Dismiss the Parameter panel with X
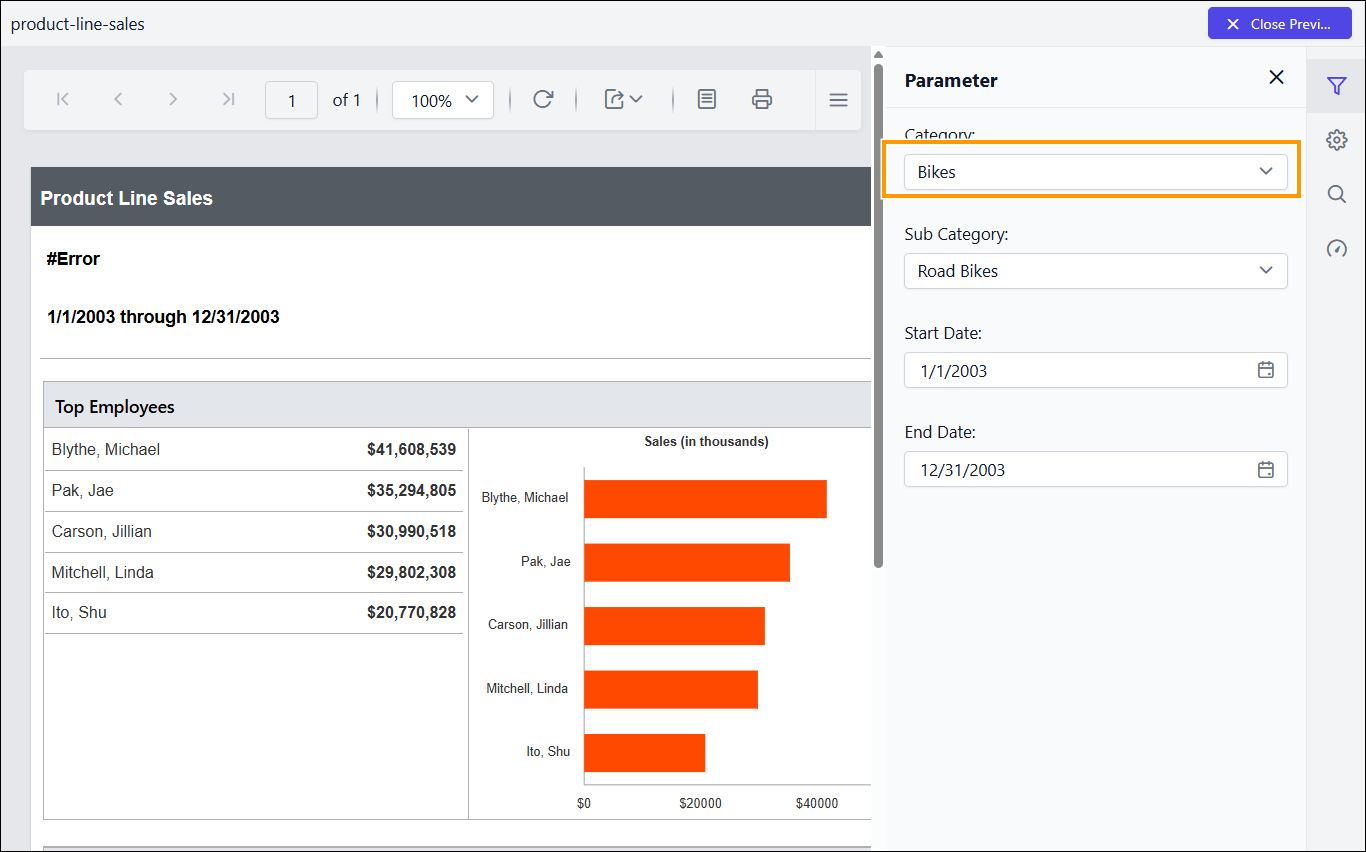Image resolution: width=1366 pixels, height=852 pixels. coord(1276,76)
